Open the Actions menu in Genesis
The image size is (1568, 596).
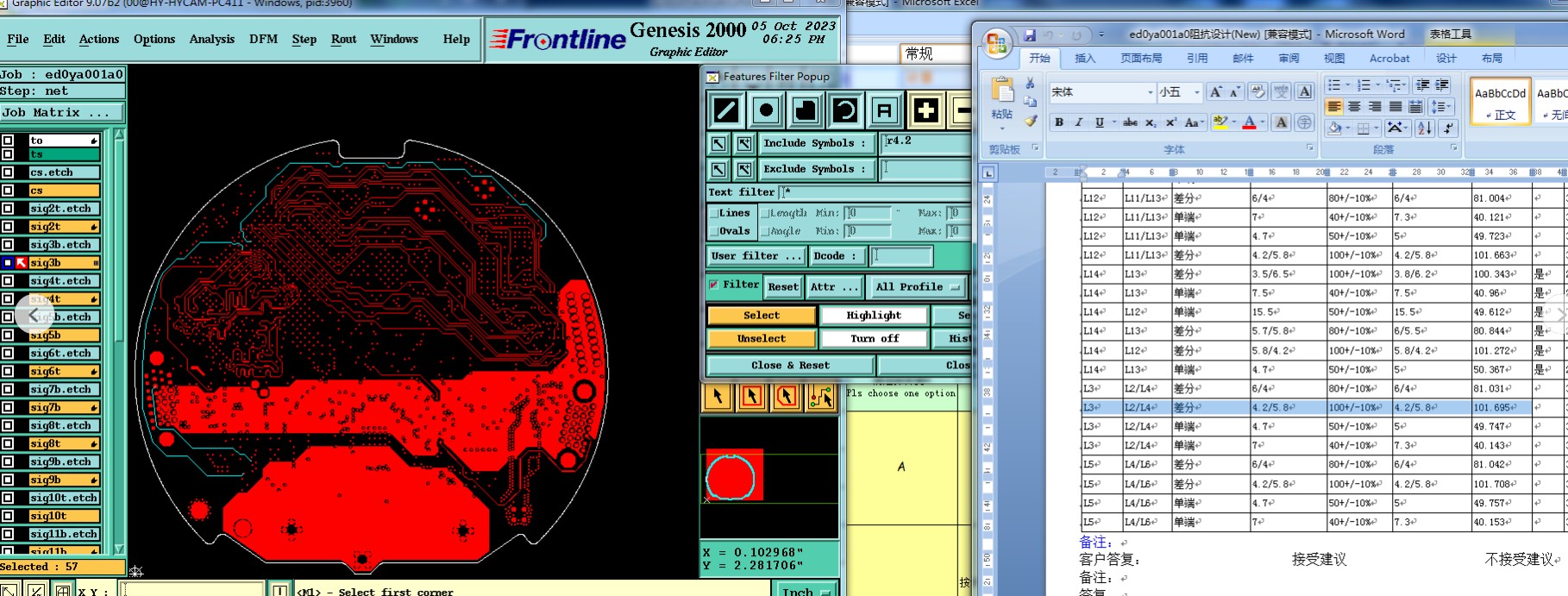click(x=99, y=39)
